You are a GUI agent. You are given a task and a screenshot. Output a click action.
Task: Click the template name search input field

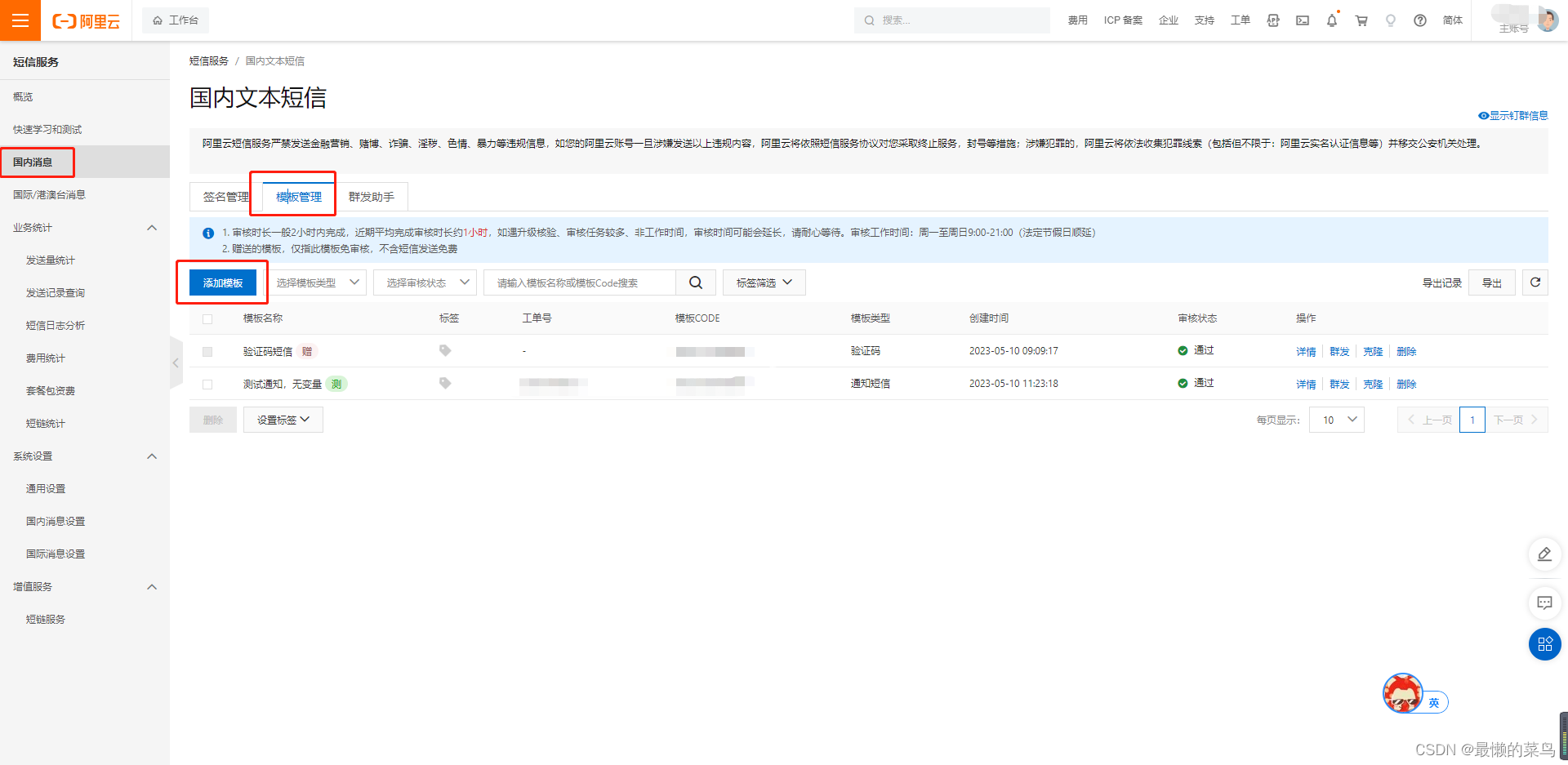point(580,282)
